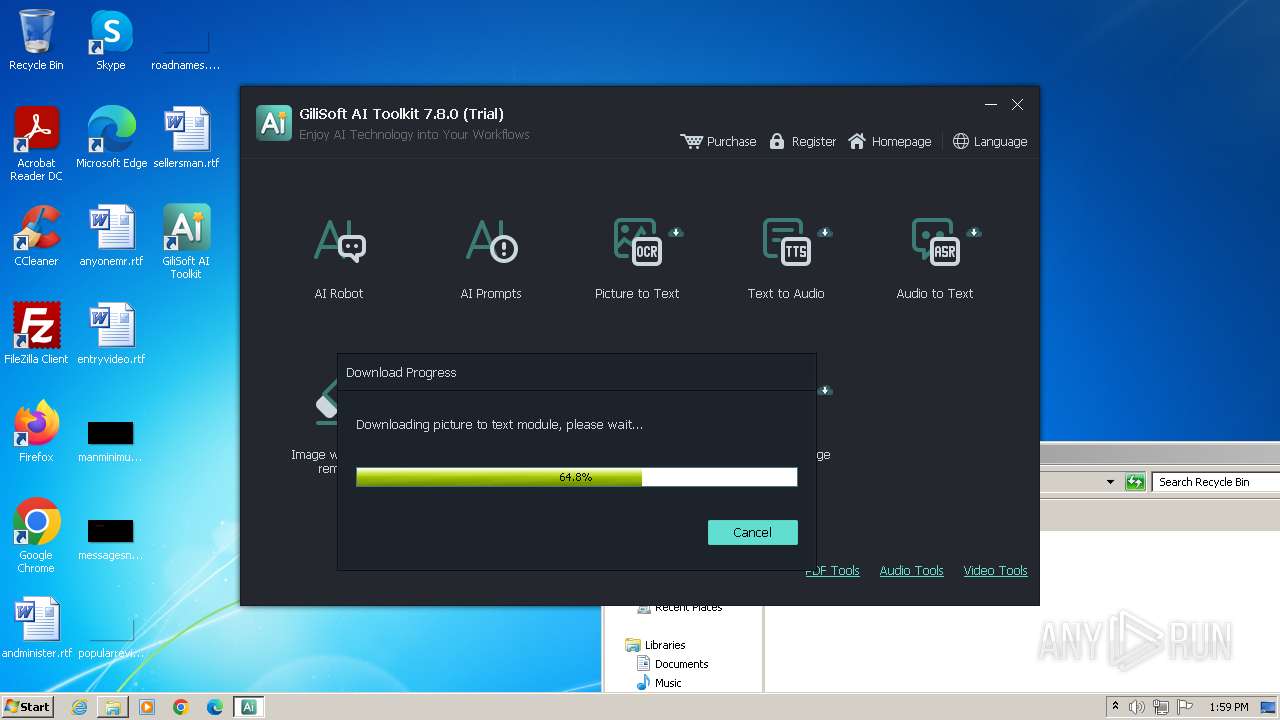
Task: Open the Windows Start menu
Action: pyautogui.click(x=27, y=707)
